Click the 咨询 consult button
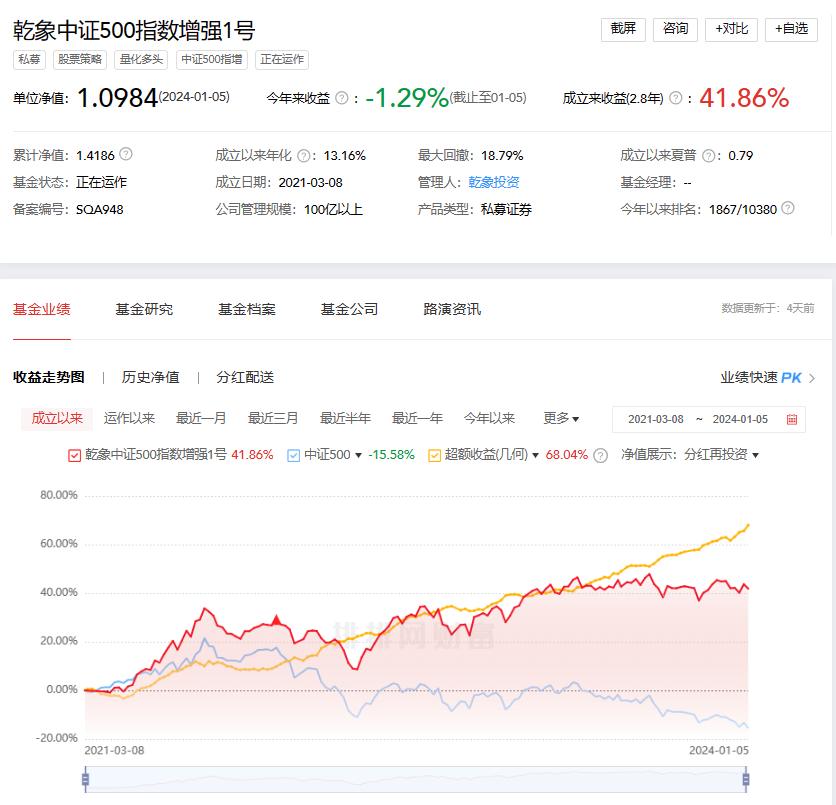836x805 pixels. point(675,29)
